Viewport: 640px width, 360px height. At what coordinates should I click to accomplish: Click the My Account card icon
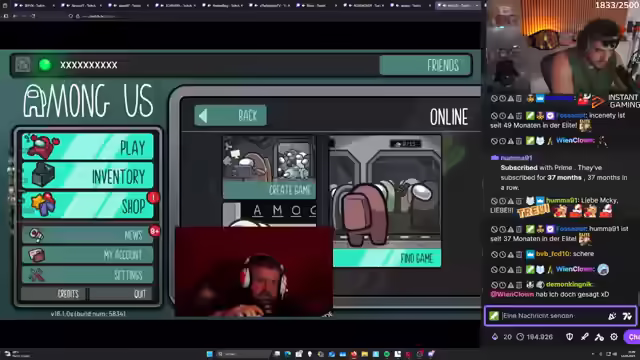click(x=36, y=255)
